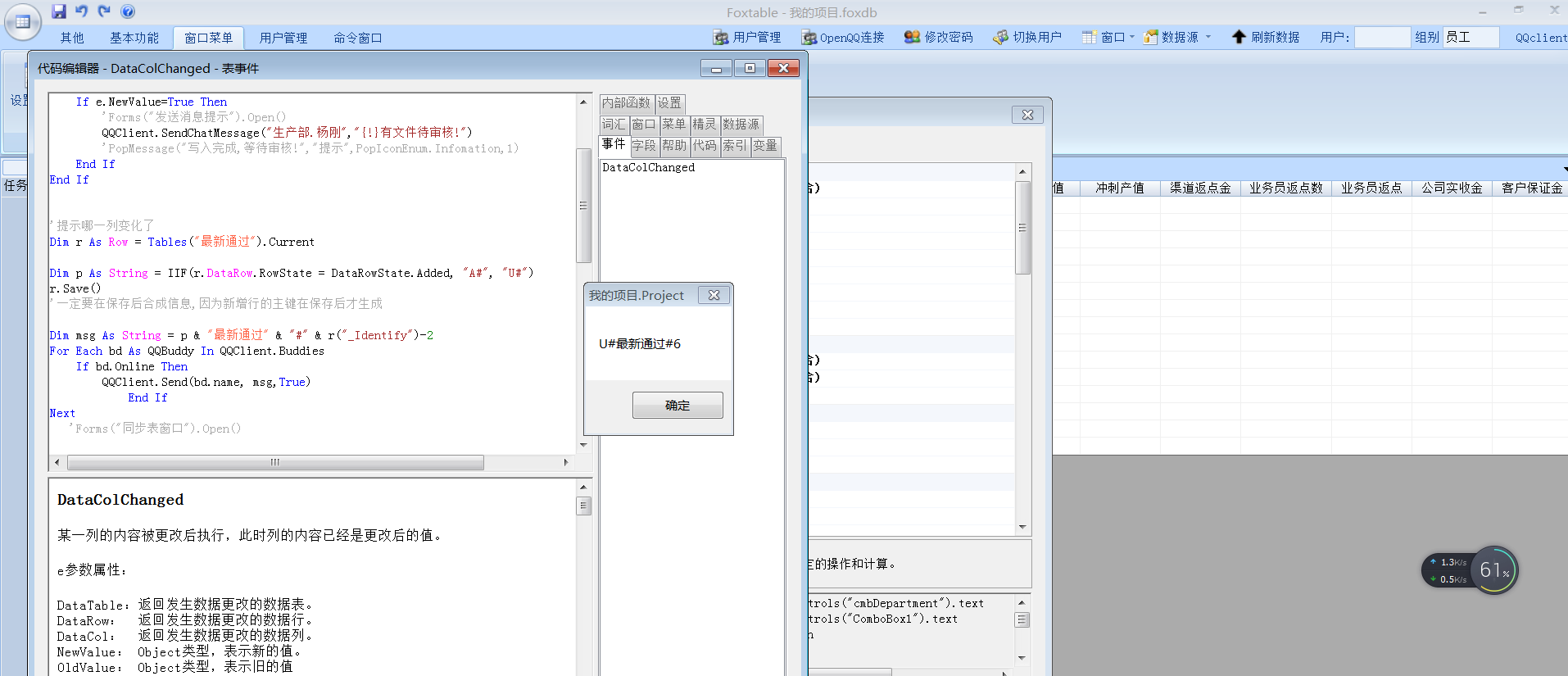Select 设置 tab in code editor
The image size is (1568, 676).
click(669, 102)
